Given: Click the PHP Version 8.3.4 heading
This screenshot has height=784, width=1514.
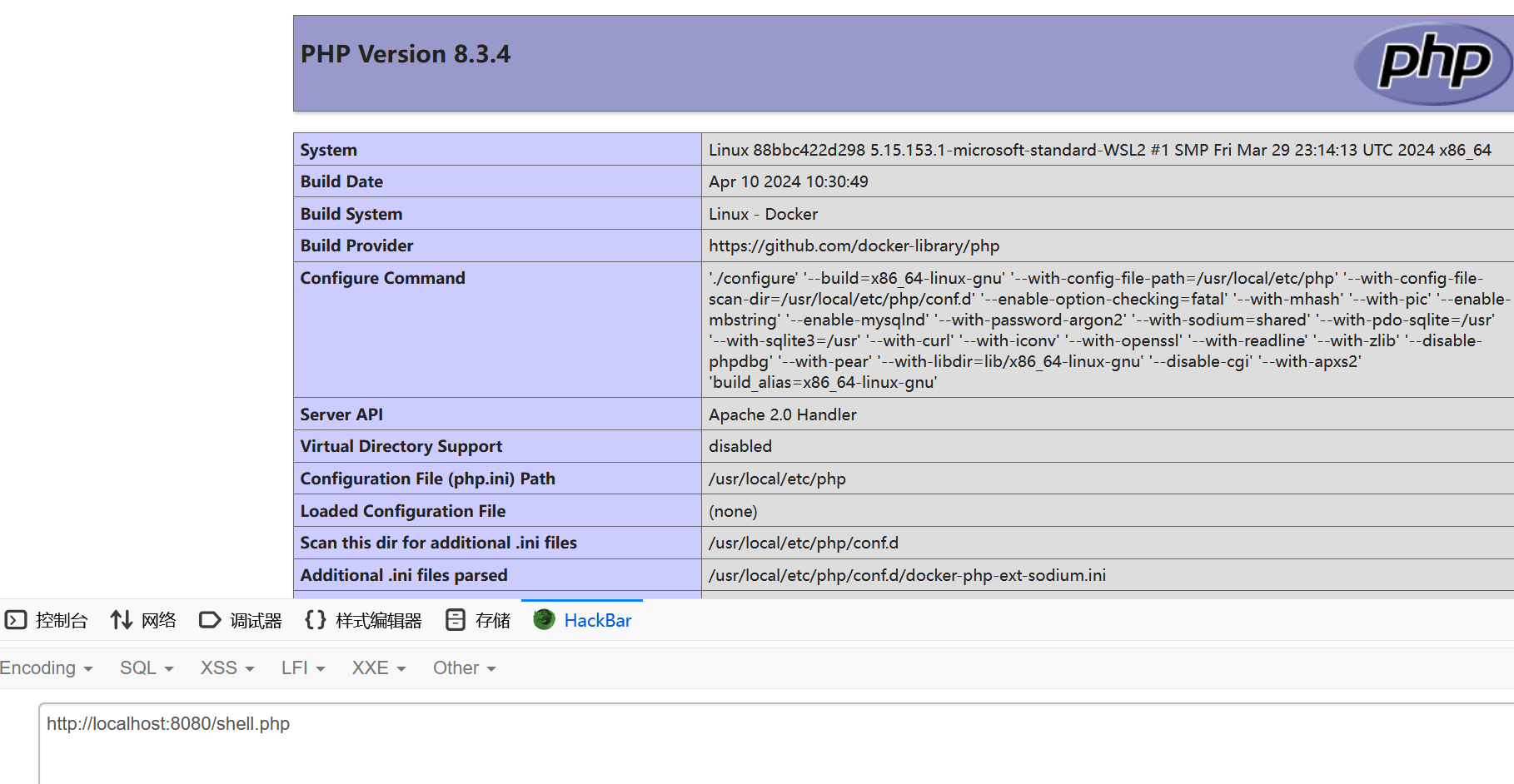Looking at the screenshot, I should tap(406, 55).
